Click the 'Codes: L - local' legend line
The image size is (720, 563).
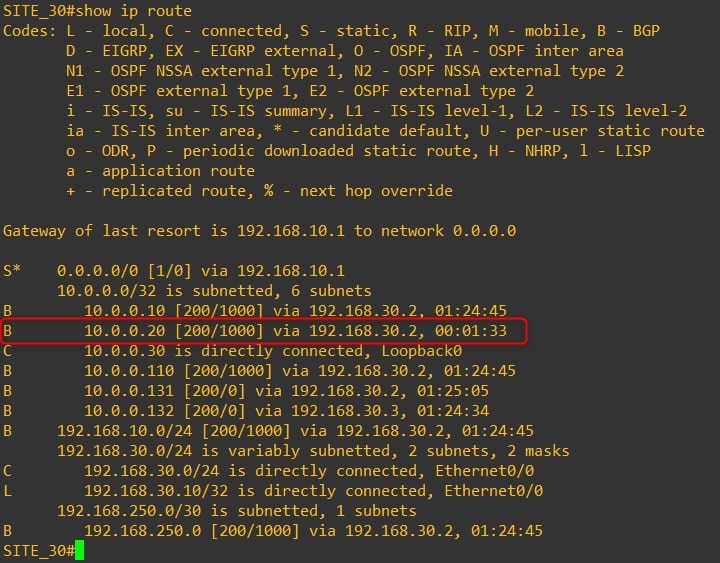331,31
